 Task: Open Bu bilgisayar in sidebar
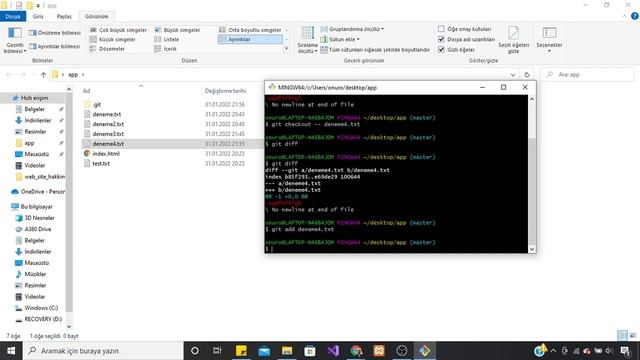tap(36, 207)
